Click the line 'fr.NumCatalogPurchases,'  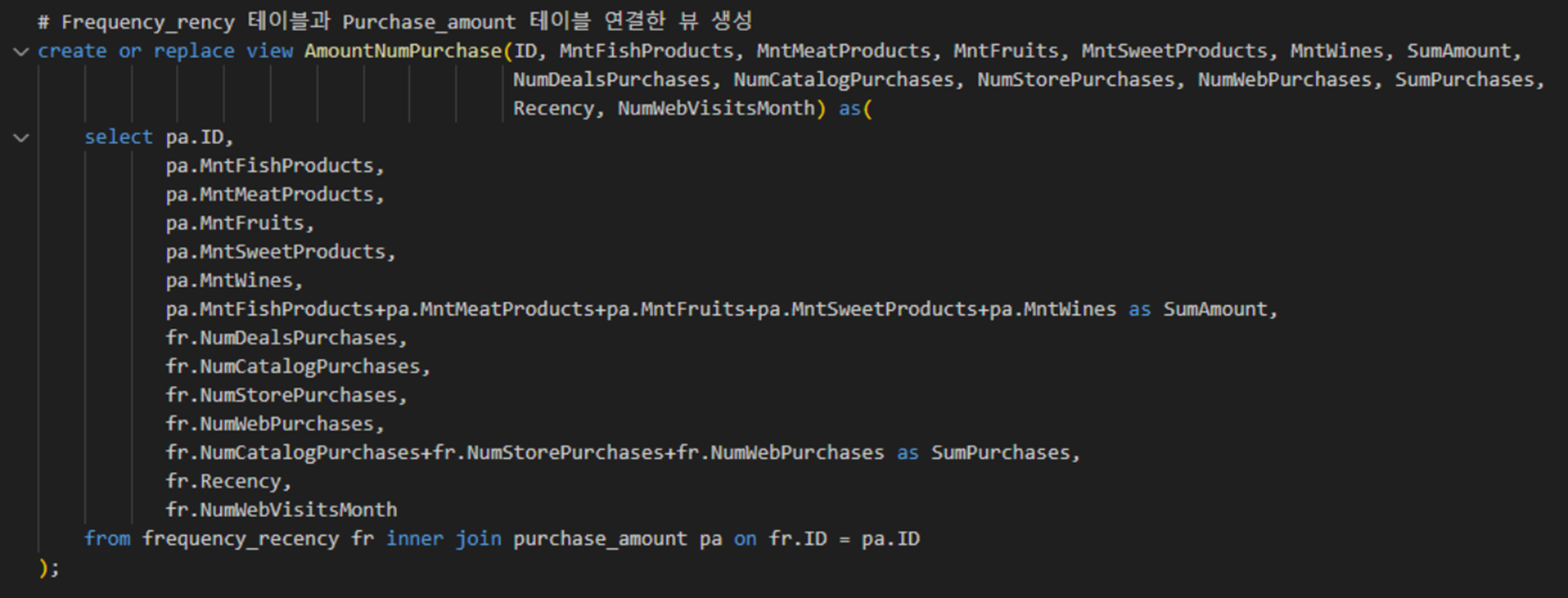point(298,367)
